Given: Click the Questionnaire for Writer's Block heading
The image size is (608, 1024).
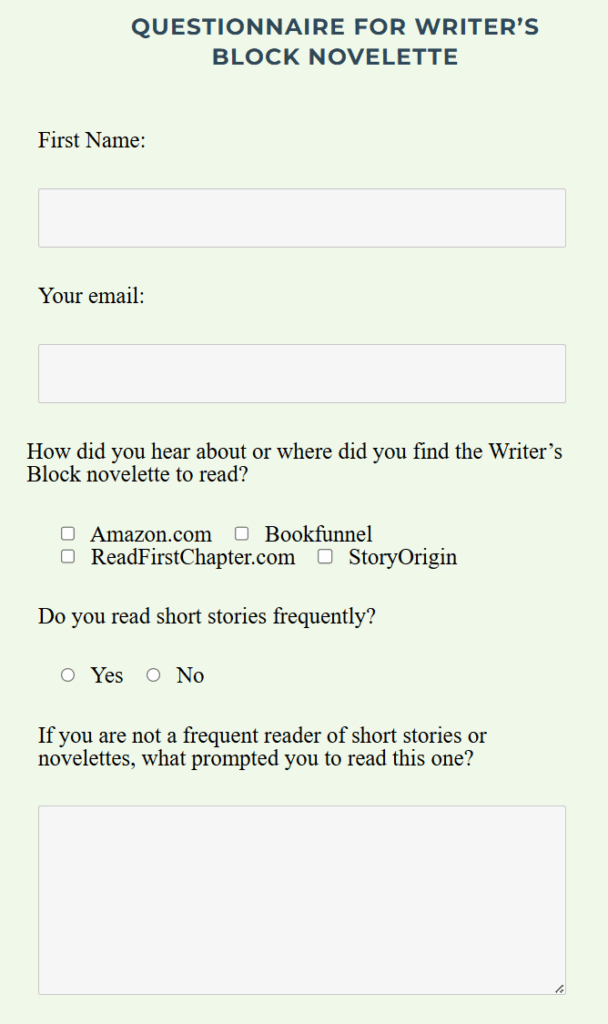Looking at the screenshot, I should pos(335,42).
